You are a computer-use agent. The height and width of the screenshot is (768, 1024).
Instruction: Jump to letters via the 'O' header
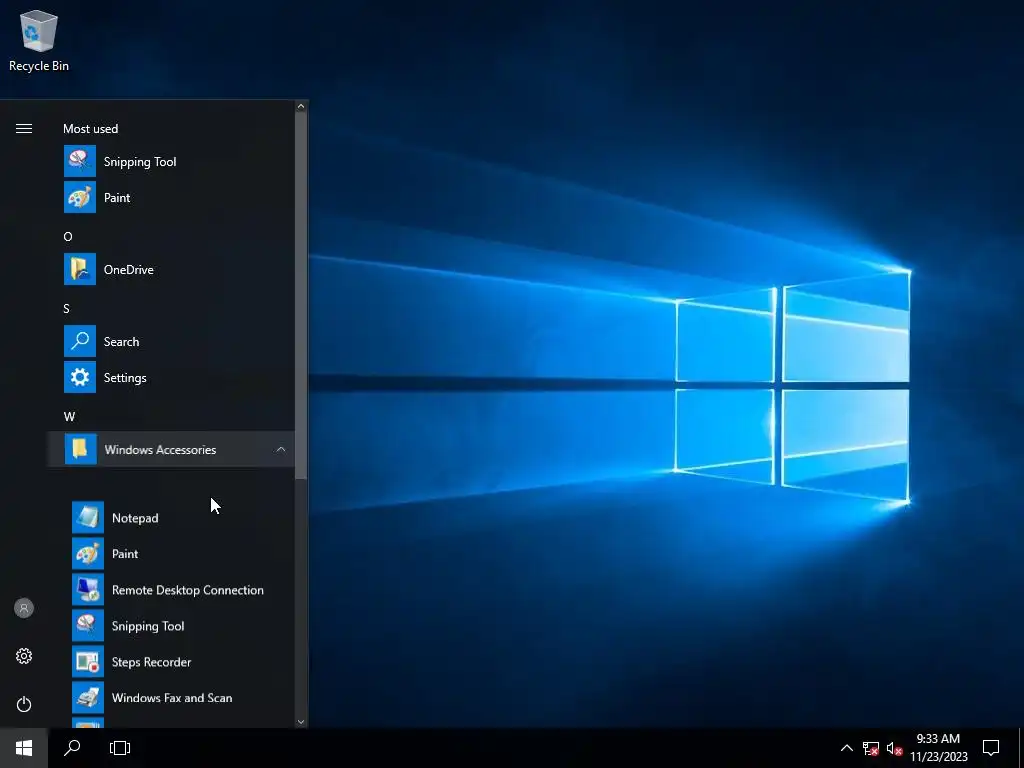(68, 236)
